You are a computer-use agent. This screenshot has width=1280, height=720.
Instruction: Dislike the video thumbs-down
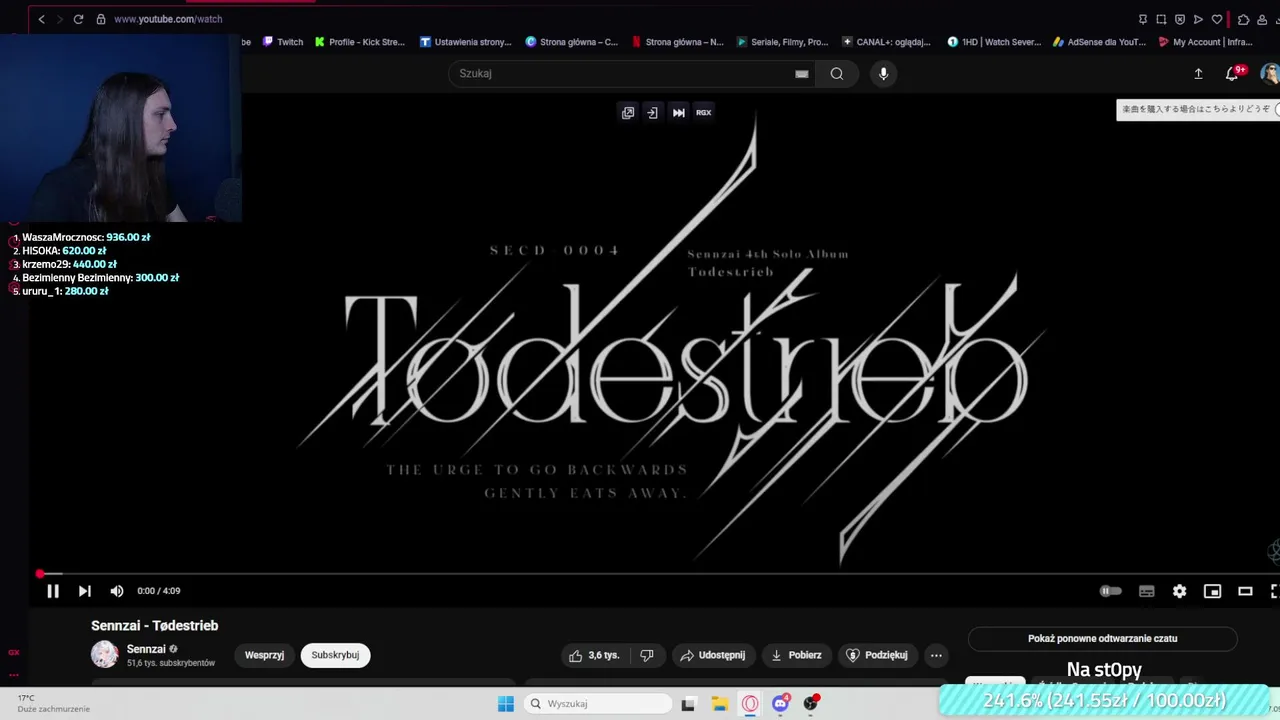[x=647, y=655]
